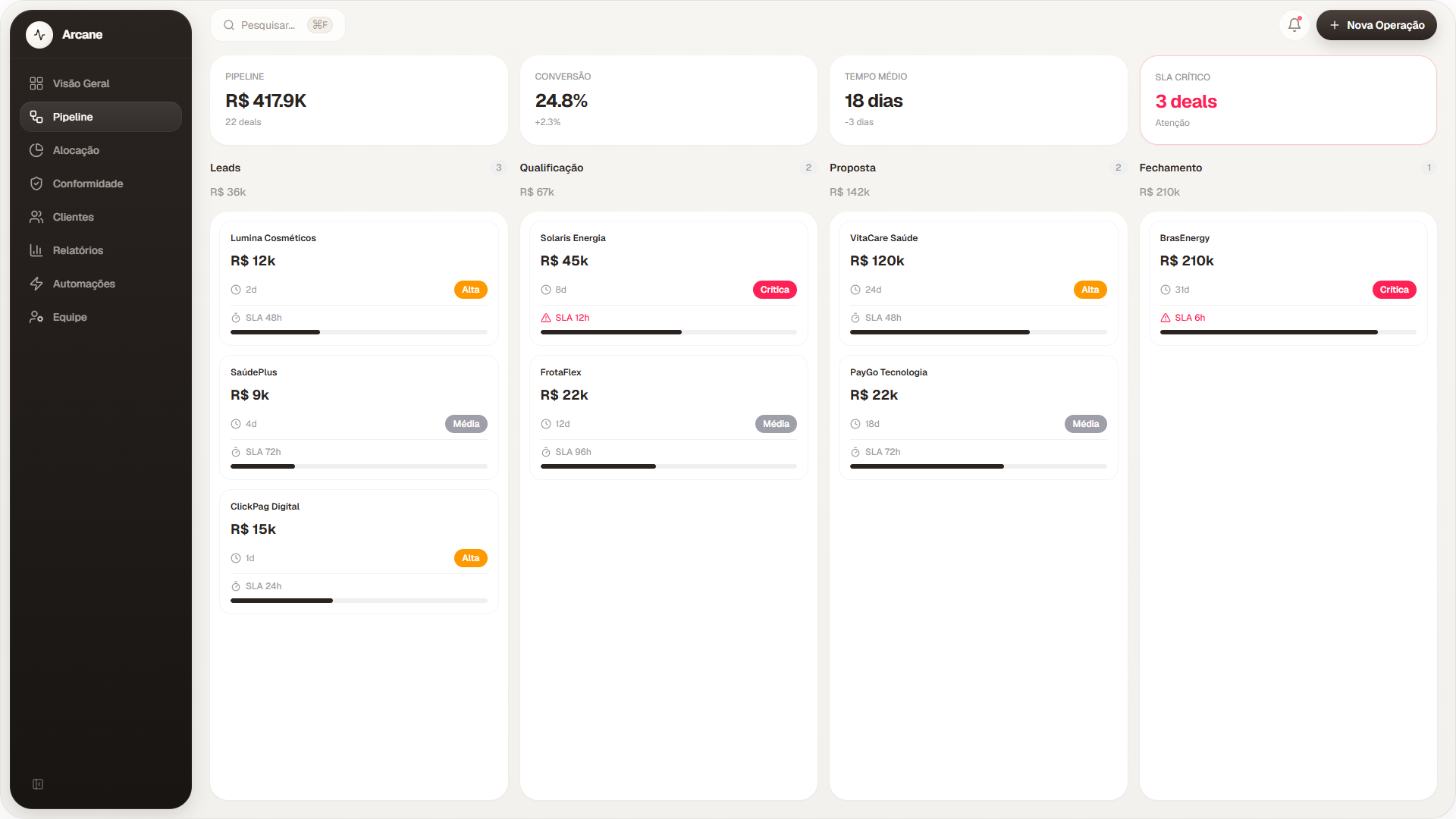Open the SLA Crítico summary card
1456x819 pixels.
(1288, 100)
